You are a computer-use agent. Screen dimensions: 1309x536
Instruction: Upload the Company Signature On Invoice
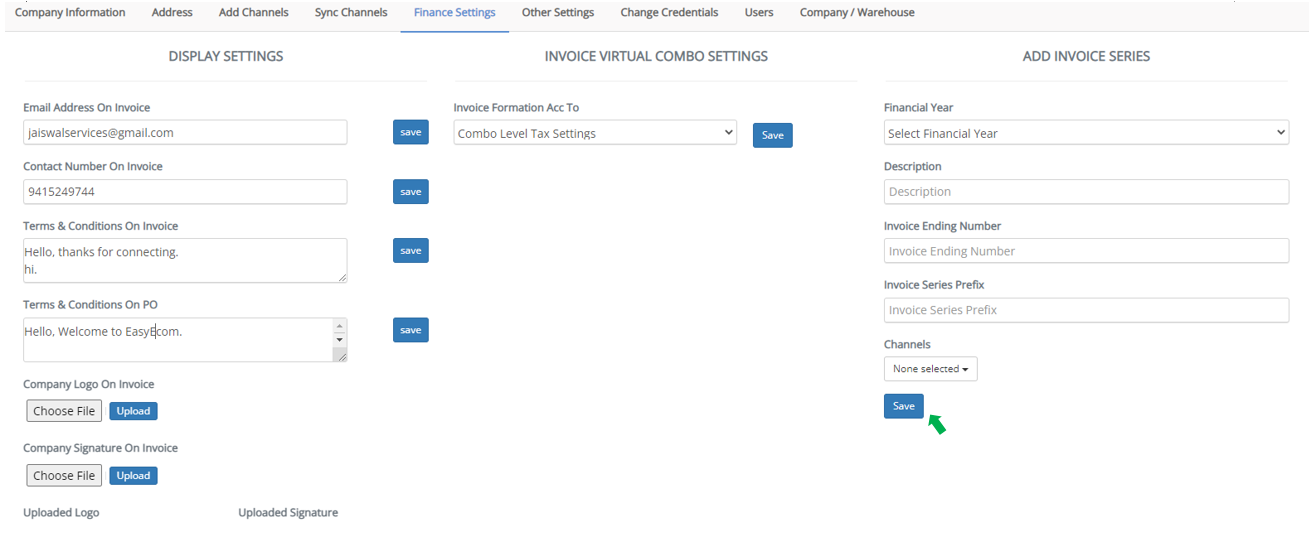point(133,475)
